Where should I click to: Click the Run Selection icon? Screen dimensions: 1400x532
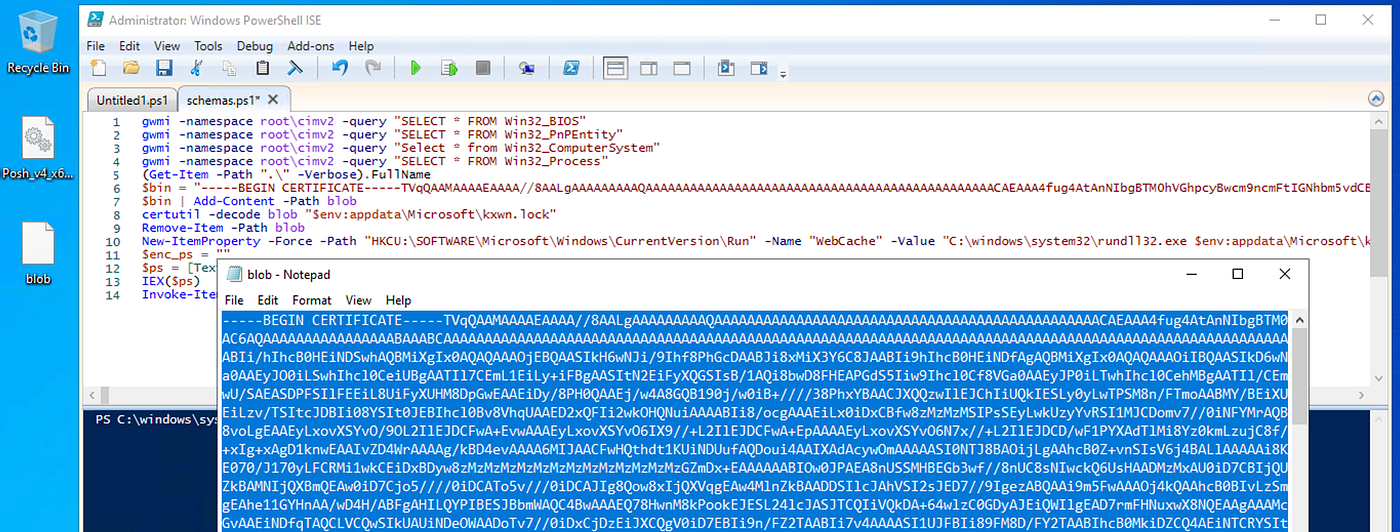tap(450, 68)
